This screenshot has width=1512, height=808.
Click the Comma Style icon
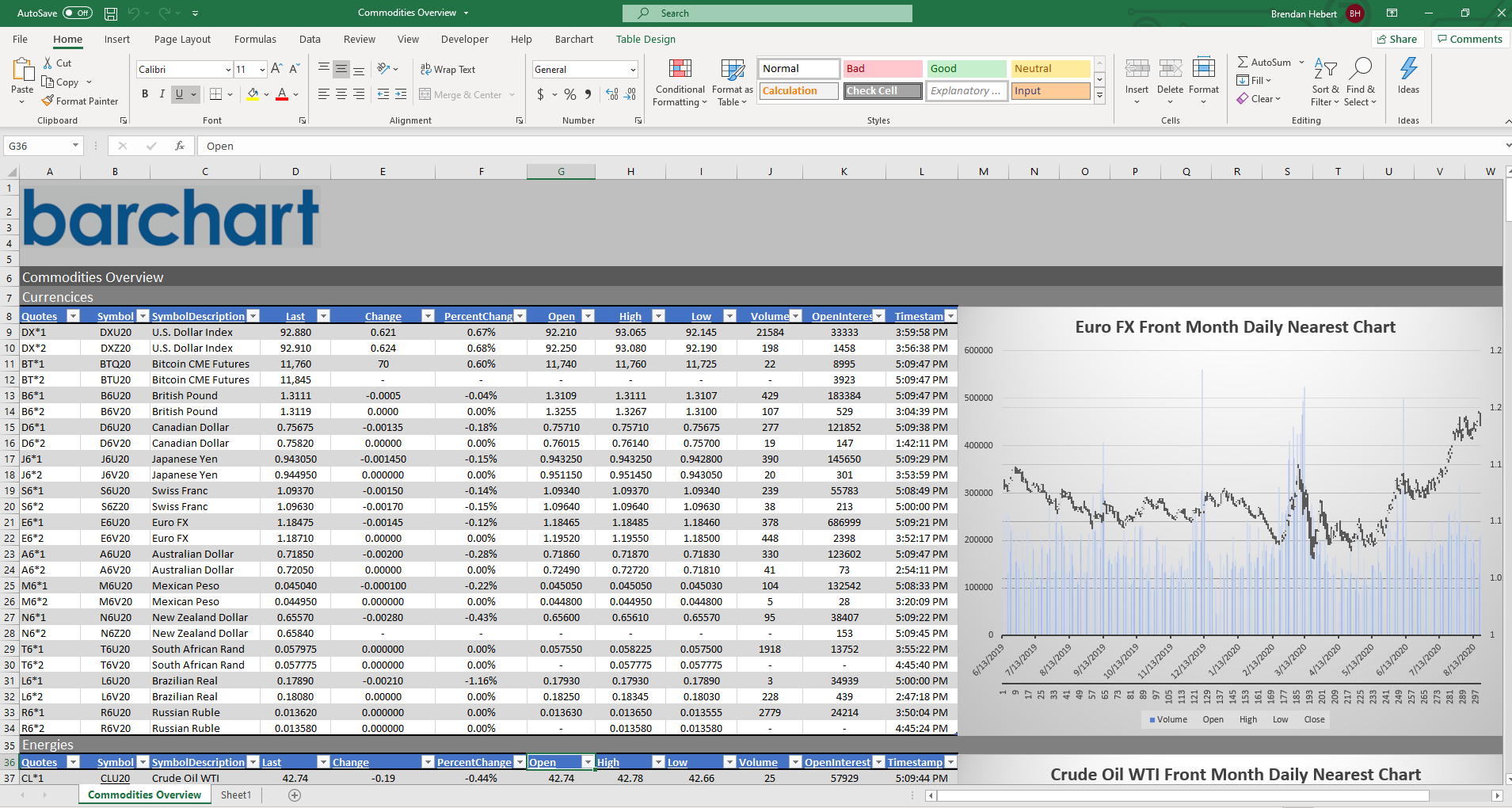(588, 94)
